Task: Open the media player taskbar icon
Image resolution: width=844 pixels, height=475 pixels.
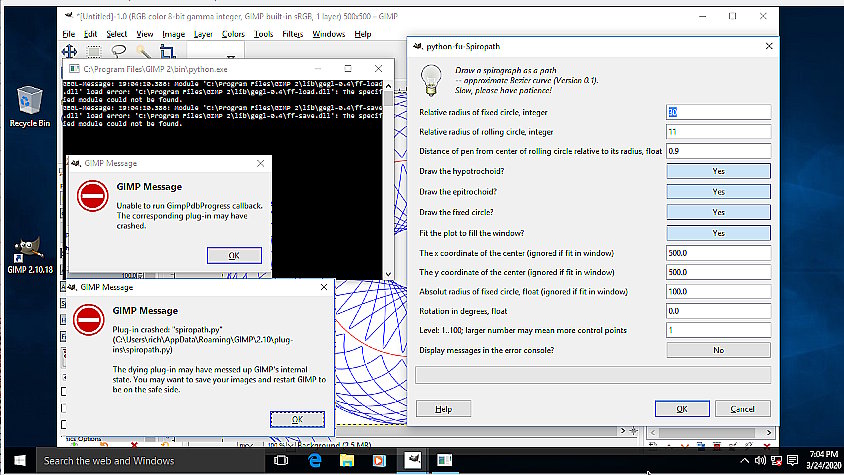Action: (x=379, y=460)
